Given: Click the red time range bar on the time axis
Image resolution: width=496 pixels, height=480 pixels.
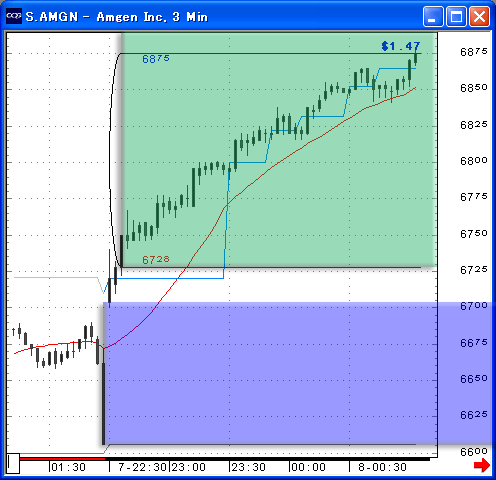Looking at the screenshot, I should tap(62, 459).
